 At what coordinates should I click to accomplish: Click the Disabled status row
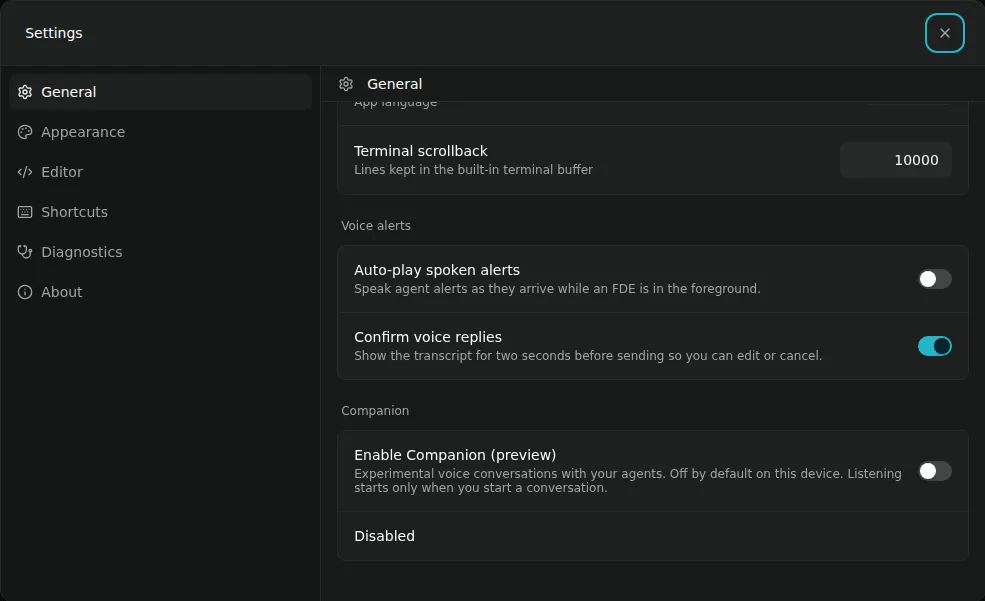click(653, 536)
